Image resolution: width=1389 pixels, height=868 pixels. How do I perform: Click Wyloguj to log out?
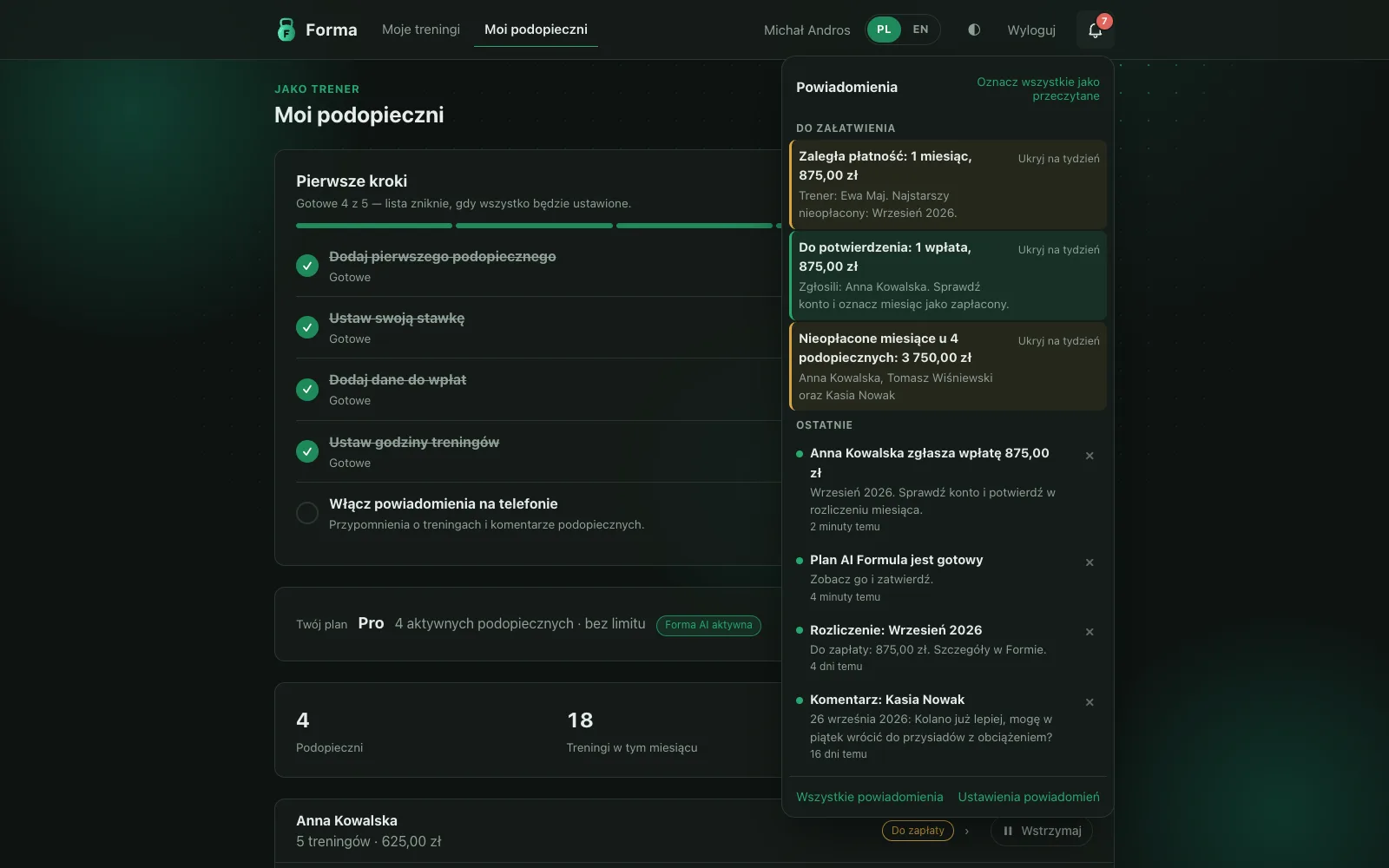(x=1031, y=30)
